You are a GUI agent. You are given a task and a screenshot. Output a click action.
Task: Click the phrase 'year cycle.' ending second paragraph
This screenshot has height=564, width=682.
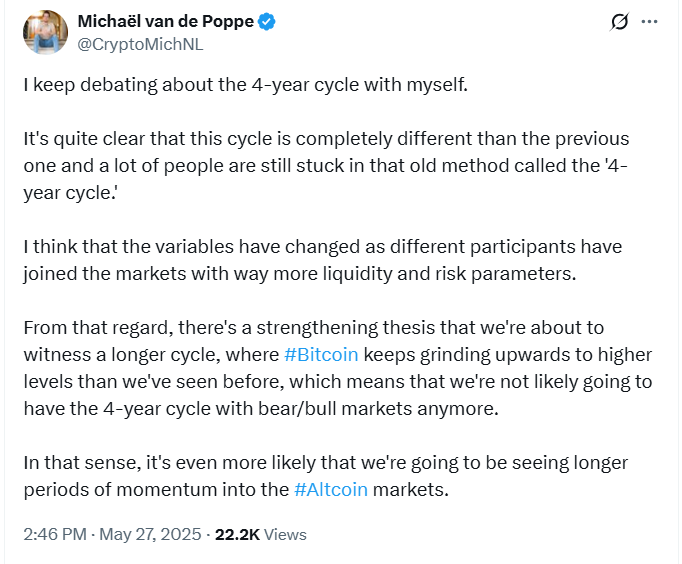point(71,193)
